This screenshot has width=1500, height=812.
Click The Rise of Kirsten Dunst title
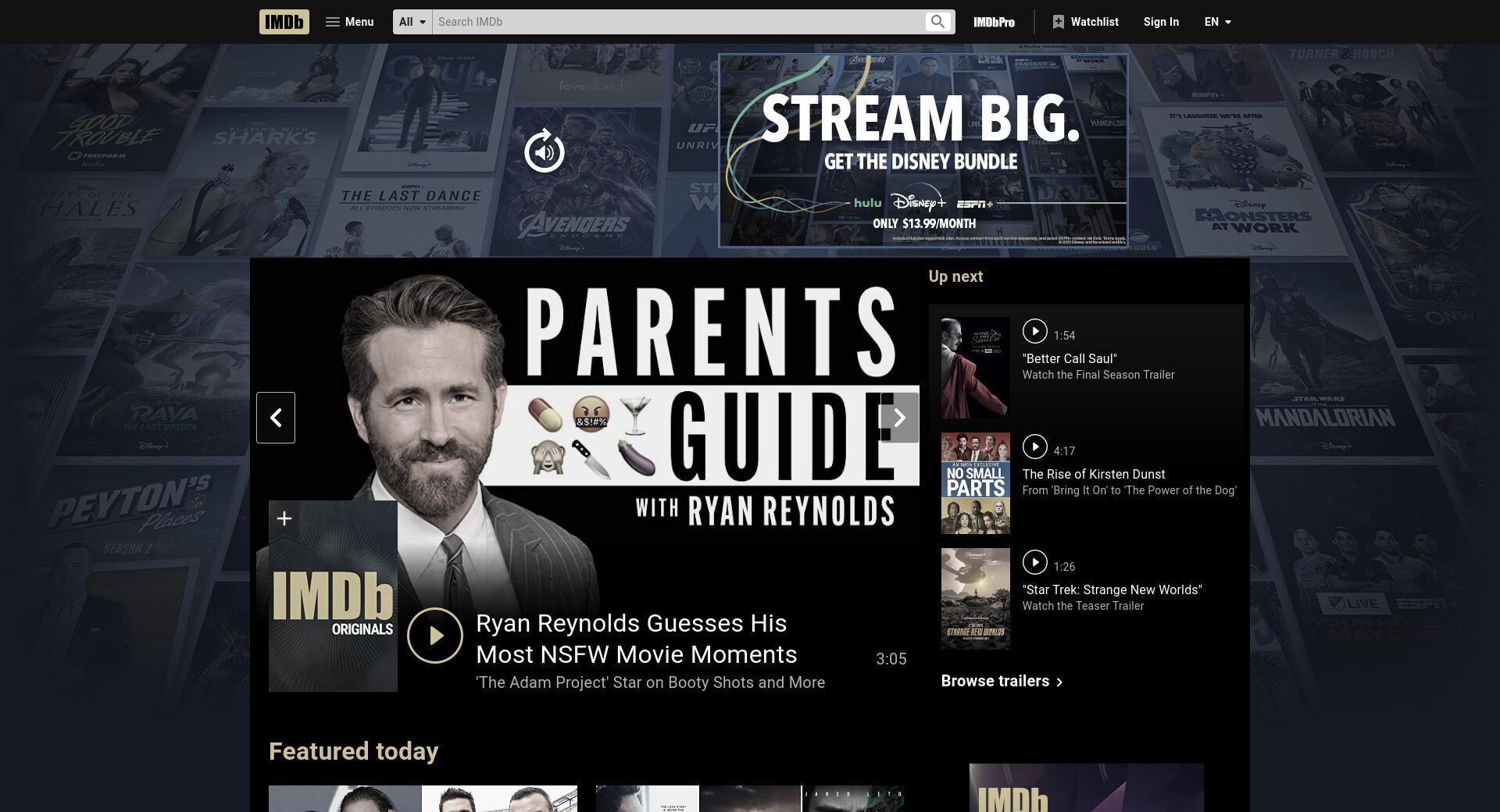click(1094, 474)
